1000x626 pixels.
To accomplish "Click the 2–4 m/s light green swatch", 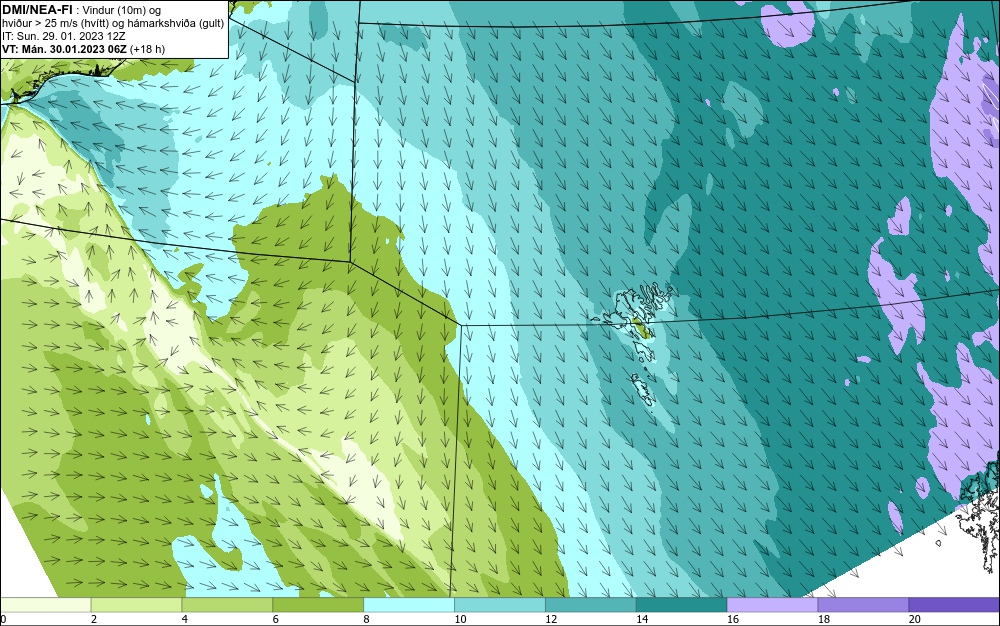I will tap(136, 604).
